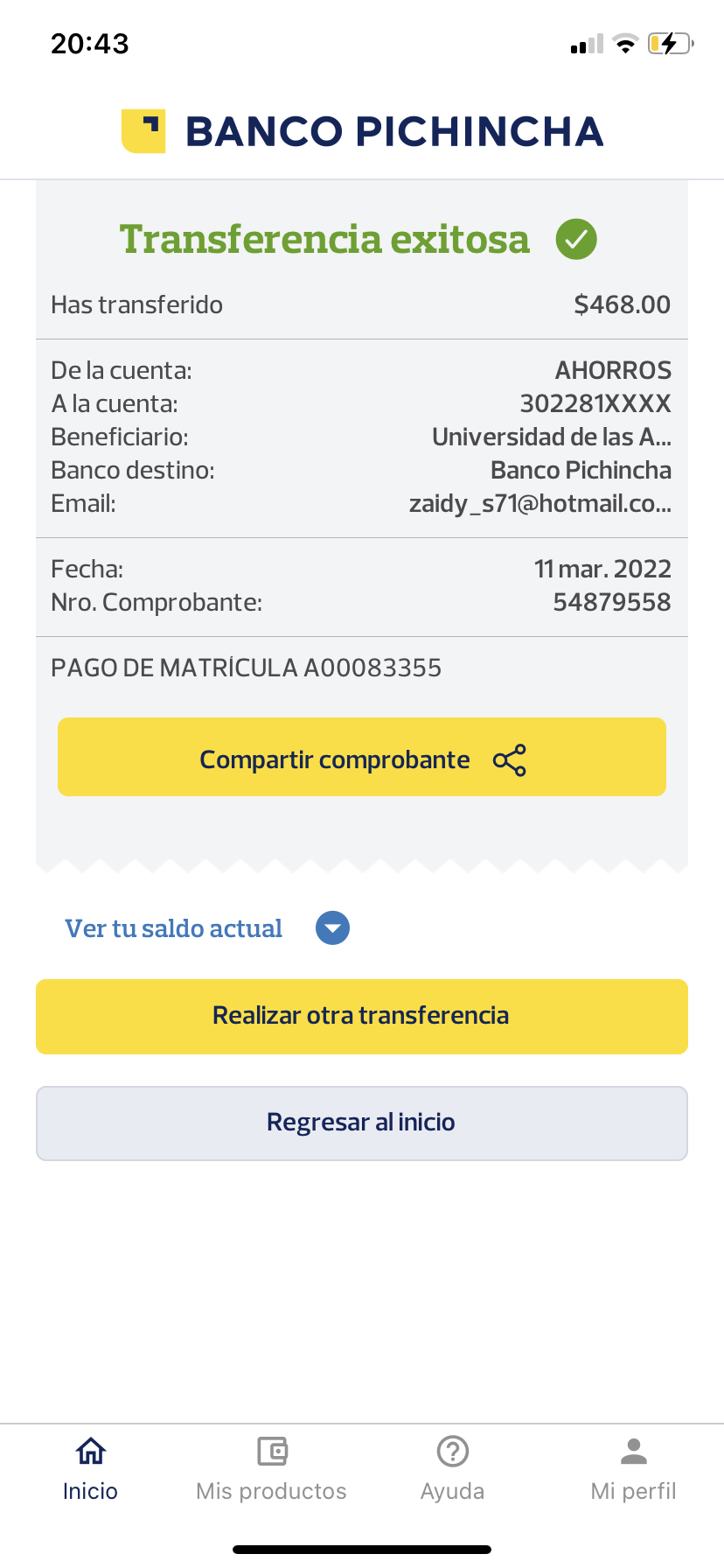Open the Mi perfil person icon

tap(634, 1452)
